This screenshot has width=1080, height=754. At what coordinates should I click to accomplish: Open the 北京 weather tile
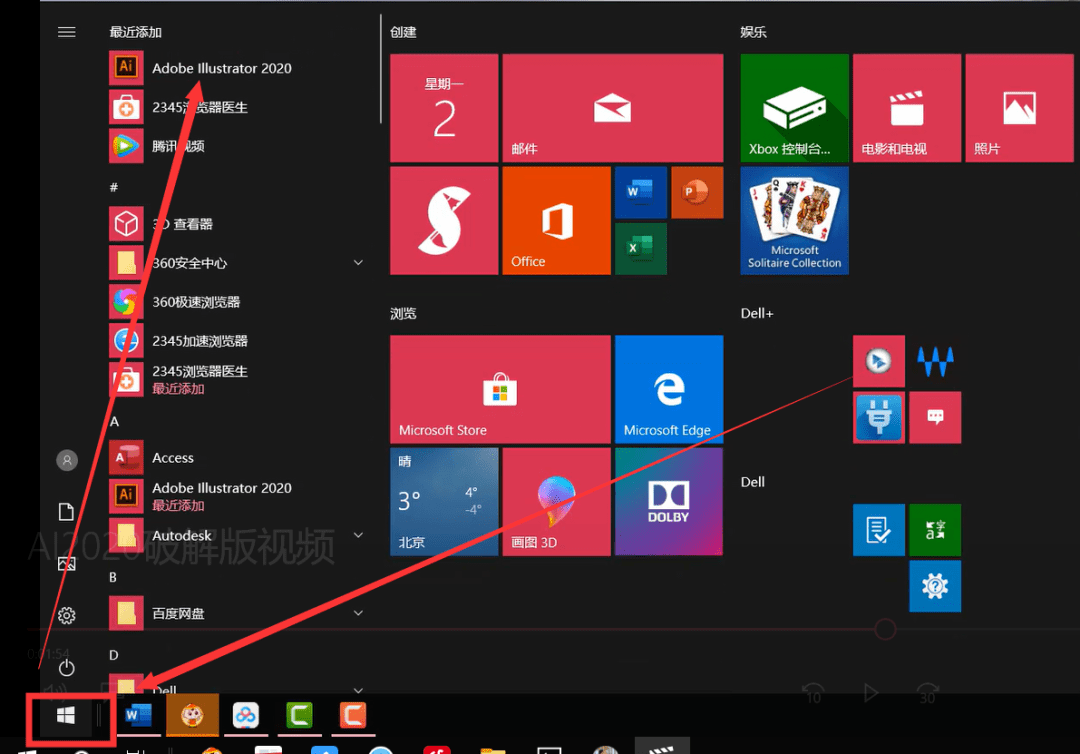tap(444, 501)
